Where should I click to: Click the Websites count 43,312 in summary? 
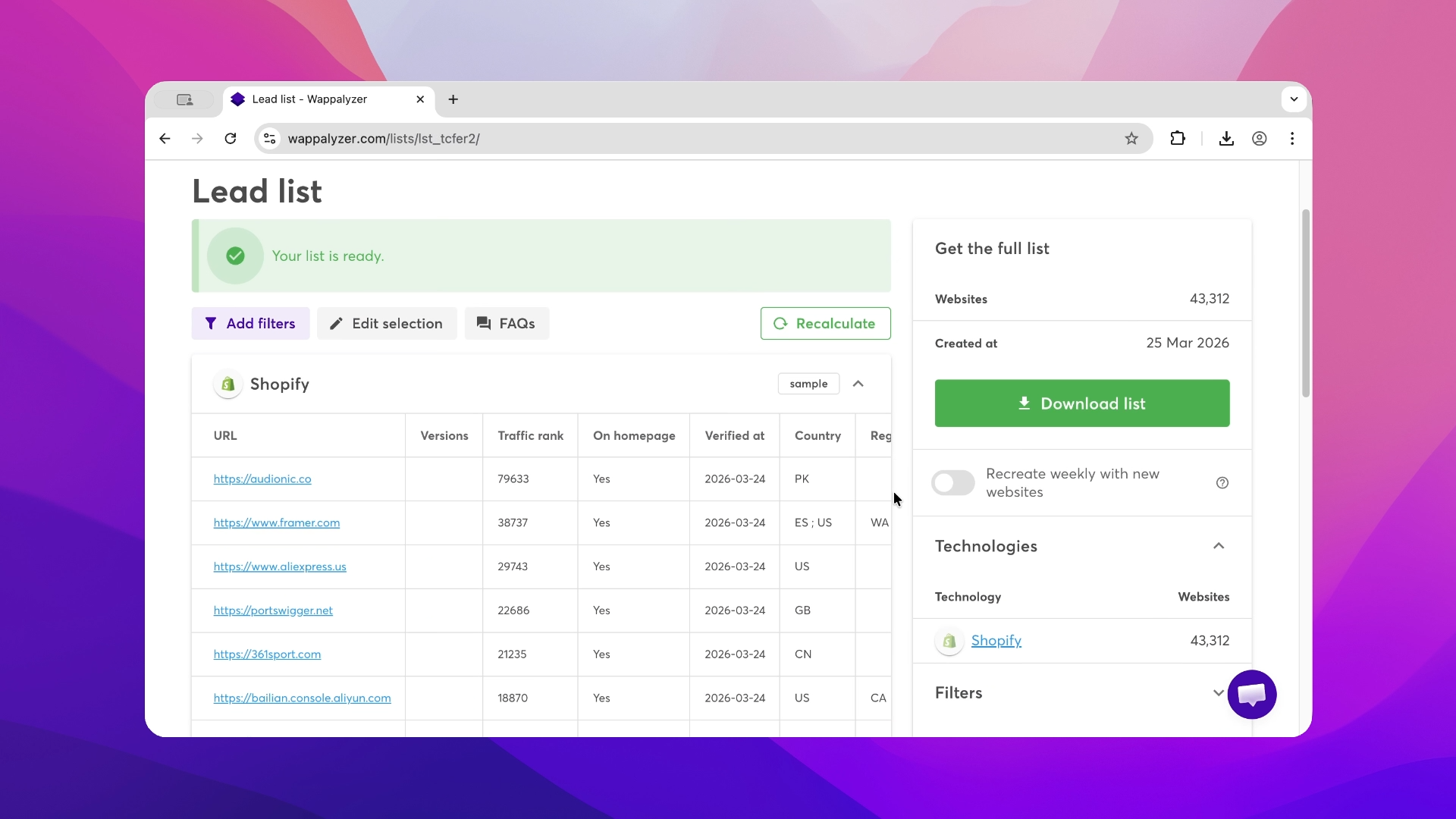click(x=1210, y=299)
